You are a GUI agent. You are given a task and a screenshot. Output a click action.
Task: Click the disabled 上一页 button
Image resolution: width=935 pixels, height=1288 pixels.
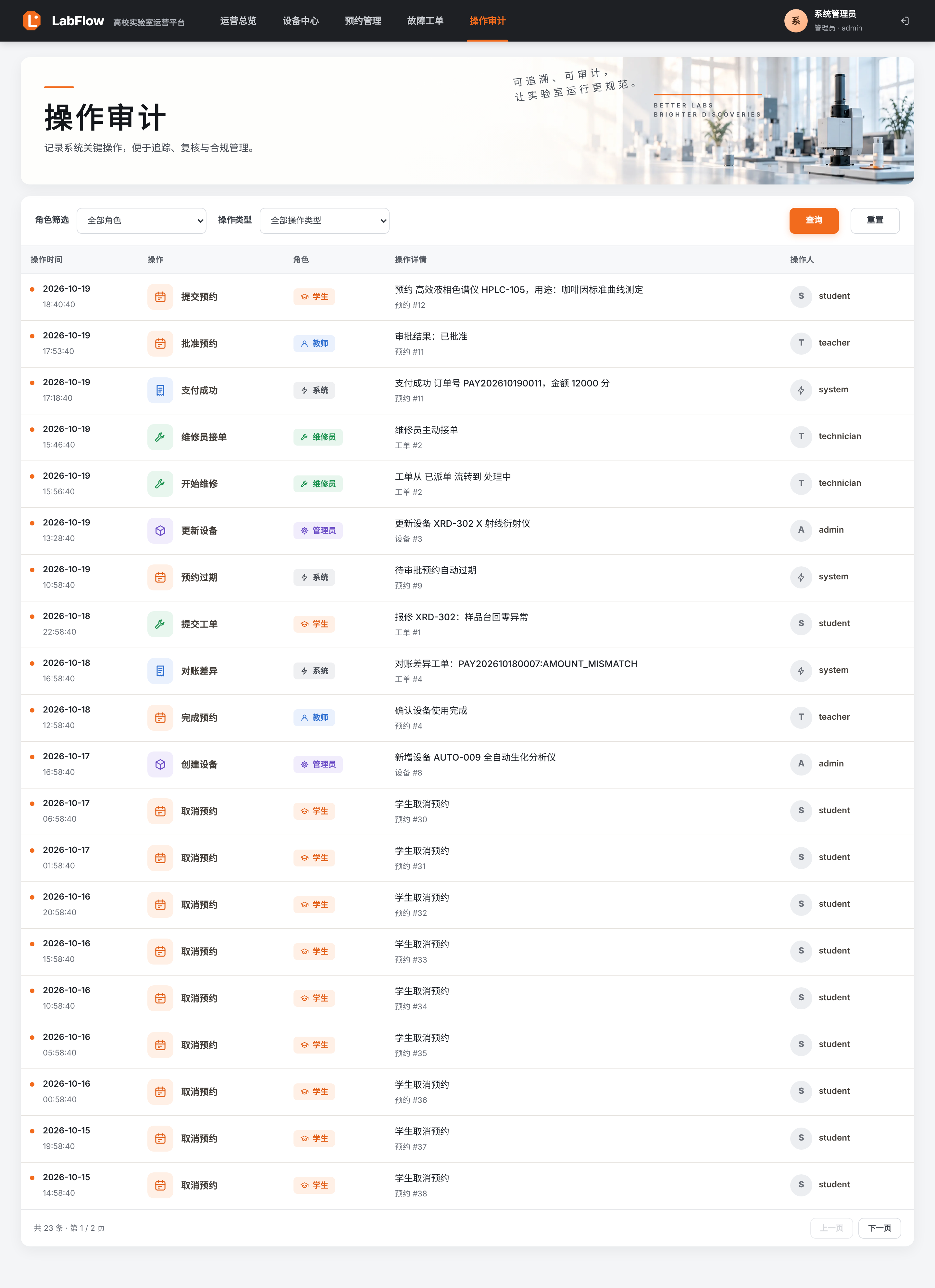831,1228
